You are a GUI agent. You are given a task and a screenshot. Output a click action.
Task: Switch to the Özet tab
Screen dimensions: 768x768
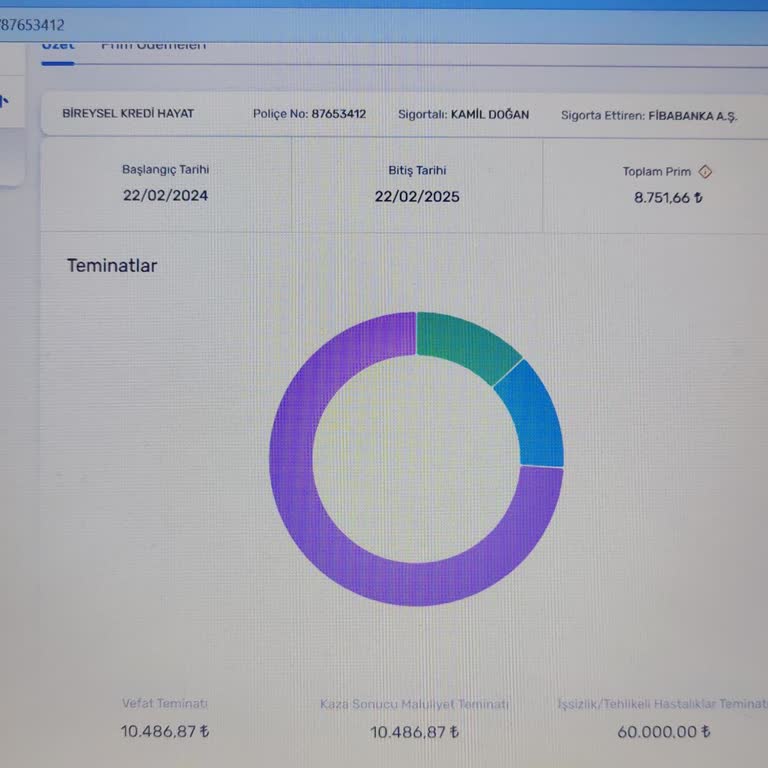coord(57,46)
